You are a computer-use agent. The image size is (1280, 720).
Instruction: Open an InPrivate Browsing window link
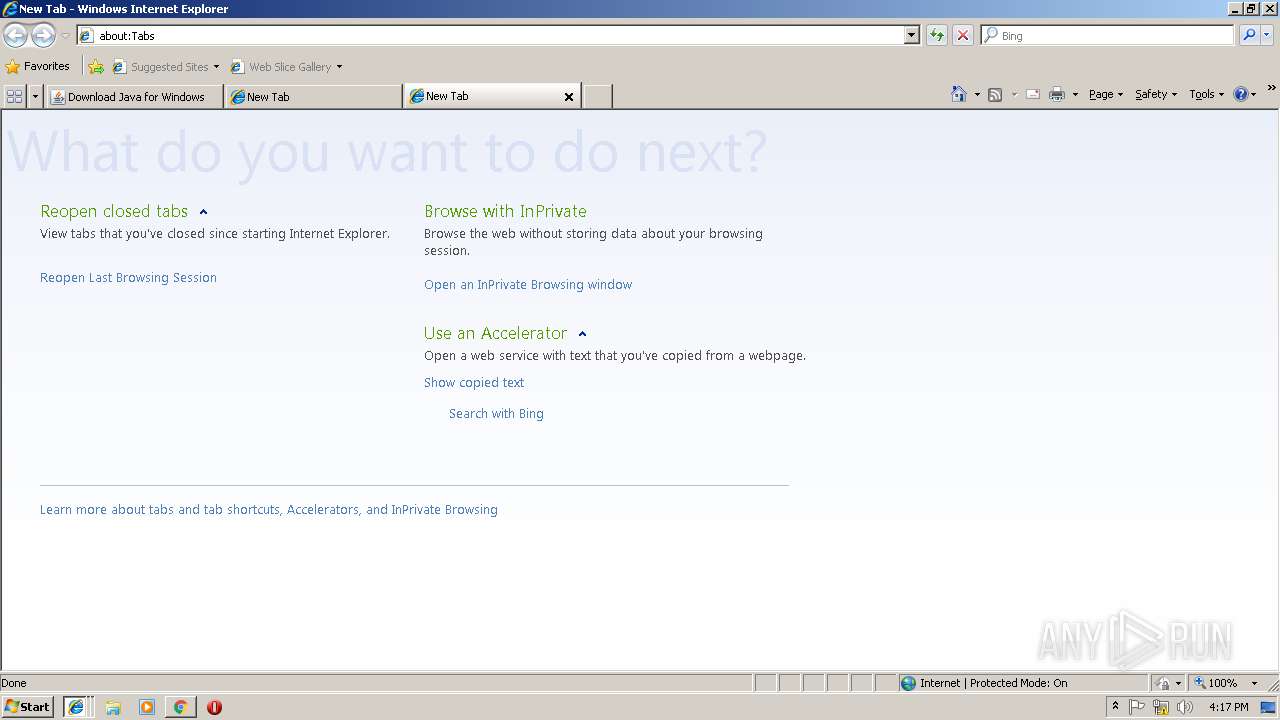[528, 285]
